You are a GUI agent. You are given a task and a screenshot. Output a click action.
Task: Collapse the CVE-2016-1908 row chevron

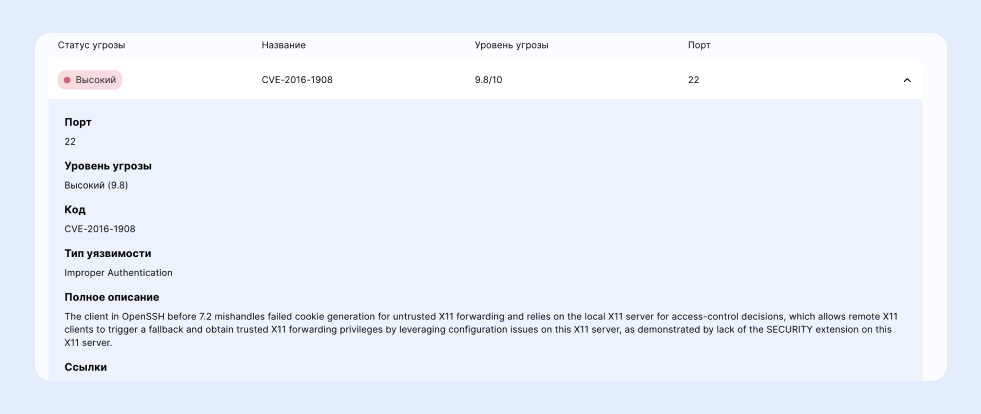tap(907, 80)
